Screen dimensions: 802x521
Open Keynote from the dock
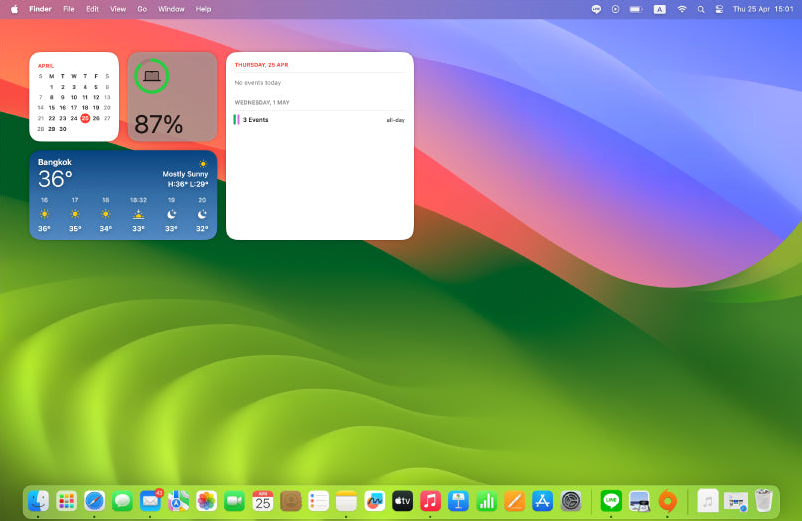tap(458, 501)
